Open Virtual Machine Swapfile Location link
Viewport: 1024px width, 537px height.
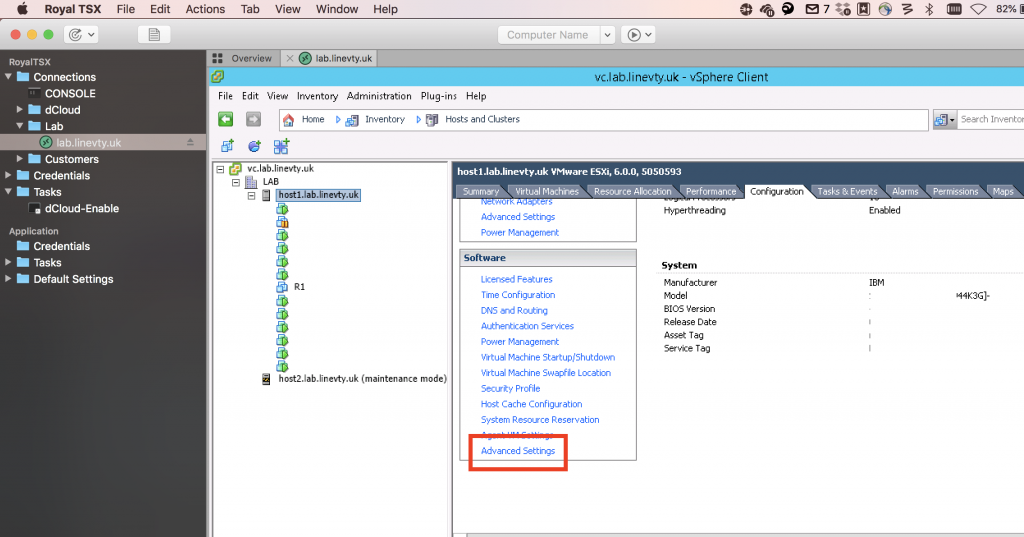[x=546, y=372]
